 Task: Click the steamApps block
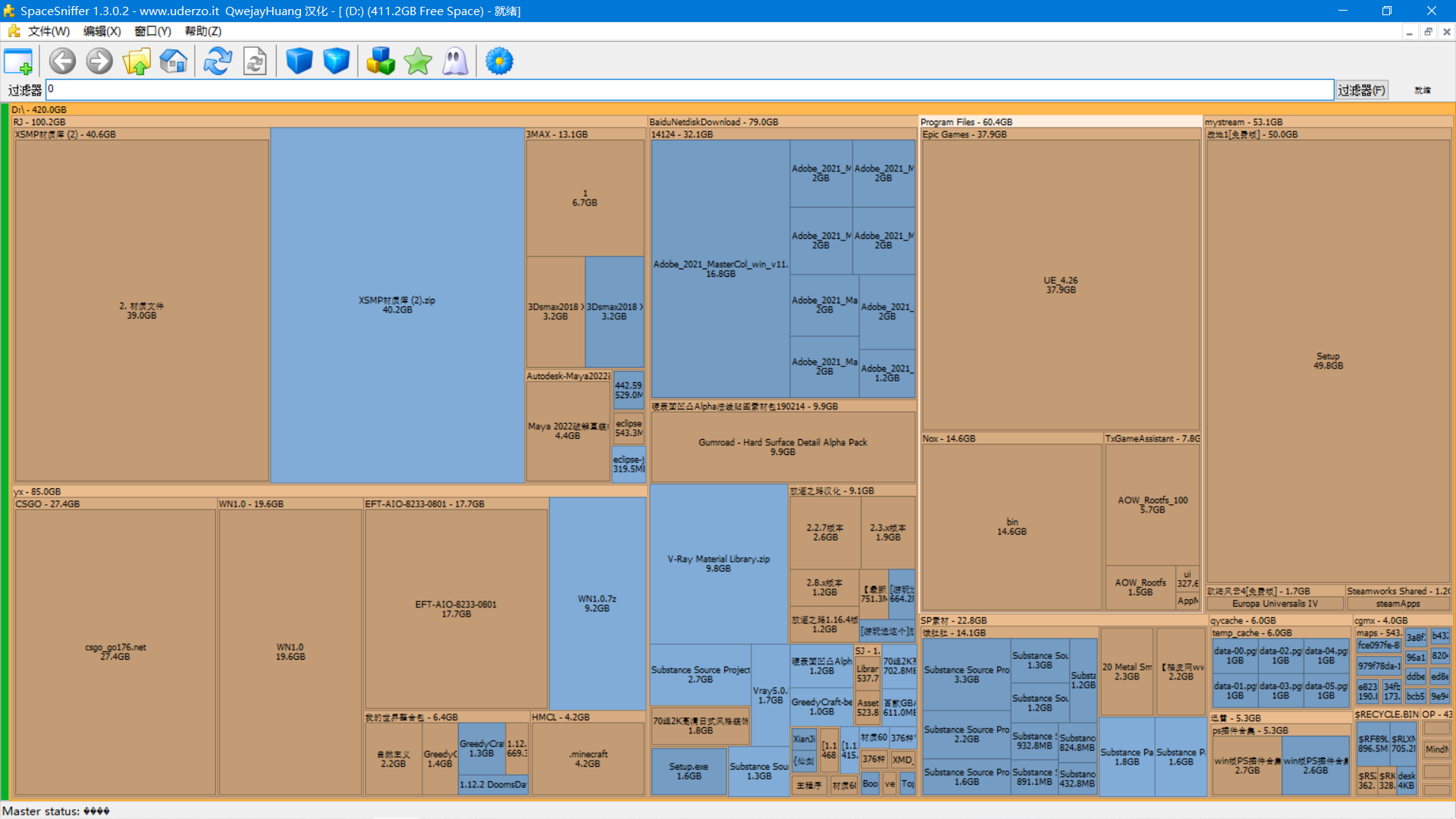(1398, 604)
